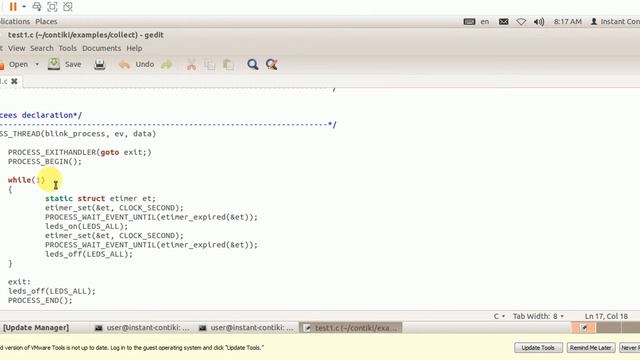Switch to second user@instant-contiki terminal
This screenshot has height=360, width=640.
pos(247,328)
